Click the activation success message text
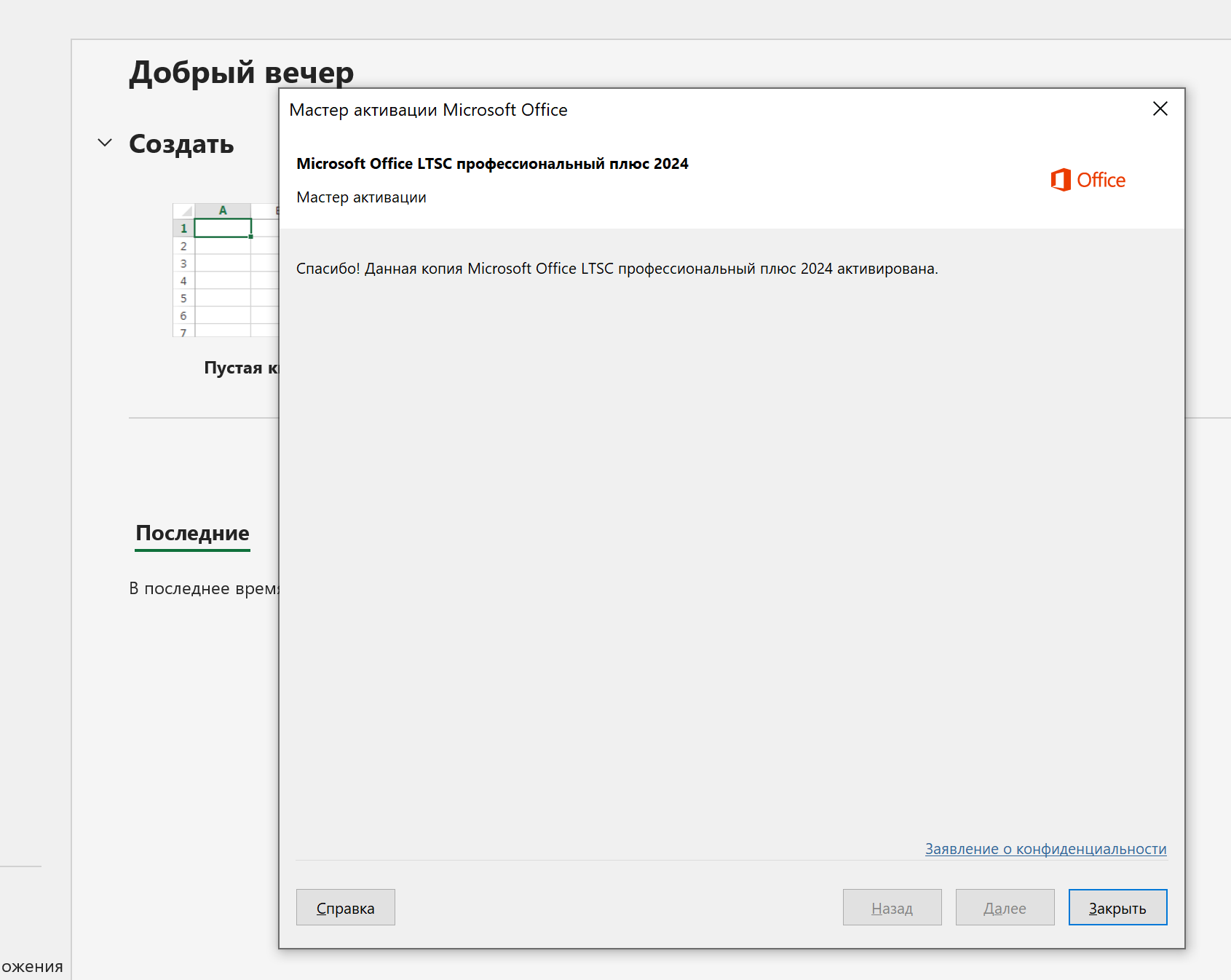Screen dimensions: 1231x980 point(617,269)
